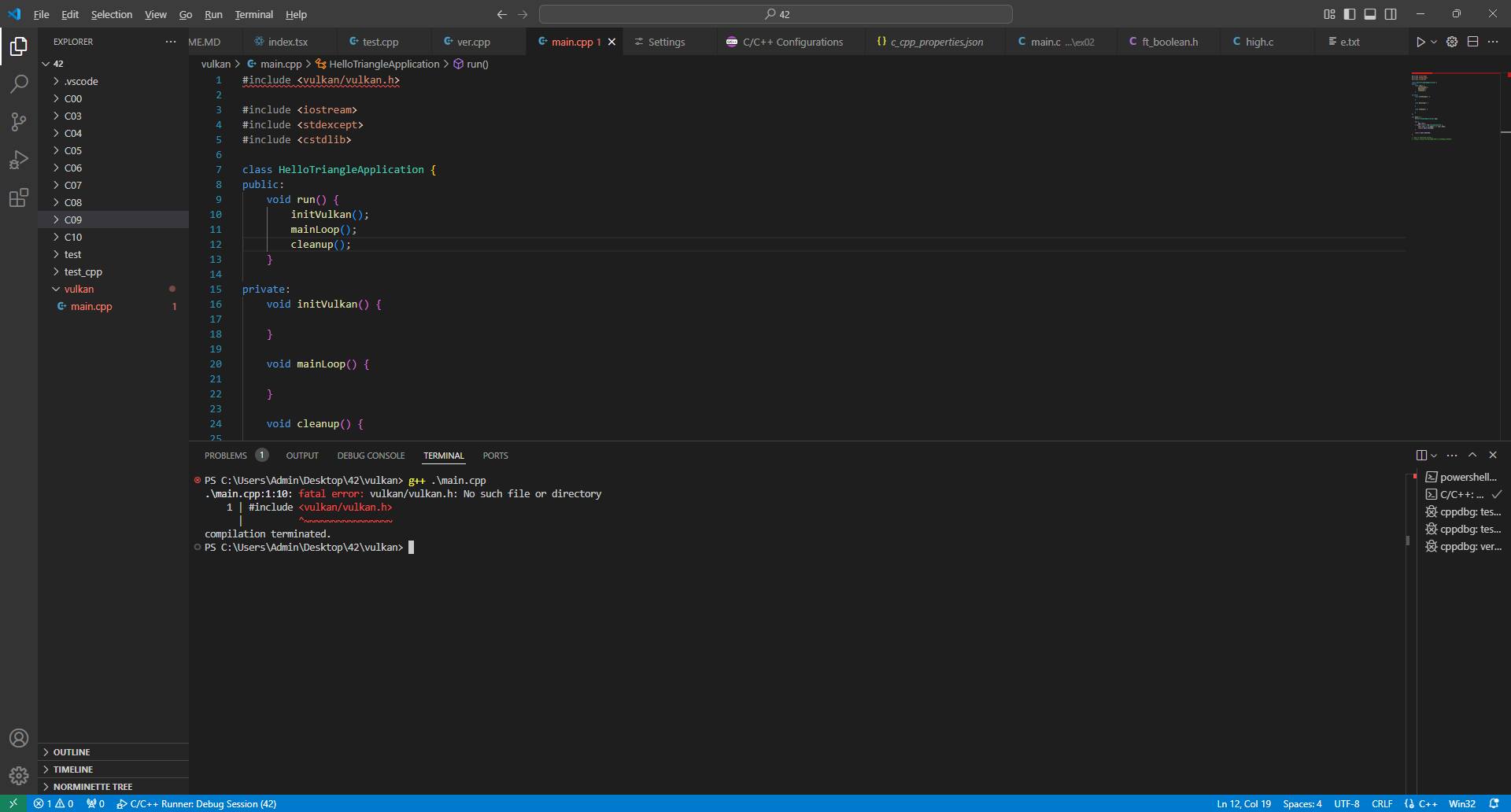This screenshot has width=1511, height=812.
Task: Open terminal panel more actions ellipsis
Action: tap(1452, 455)
